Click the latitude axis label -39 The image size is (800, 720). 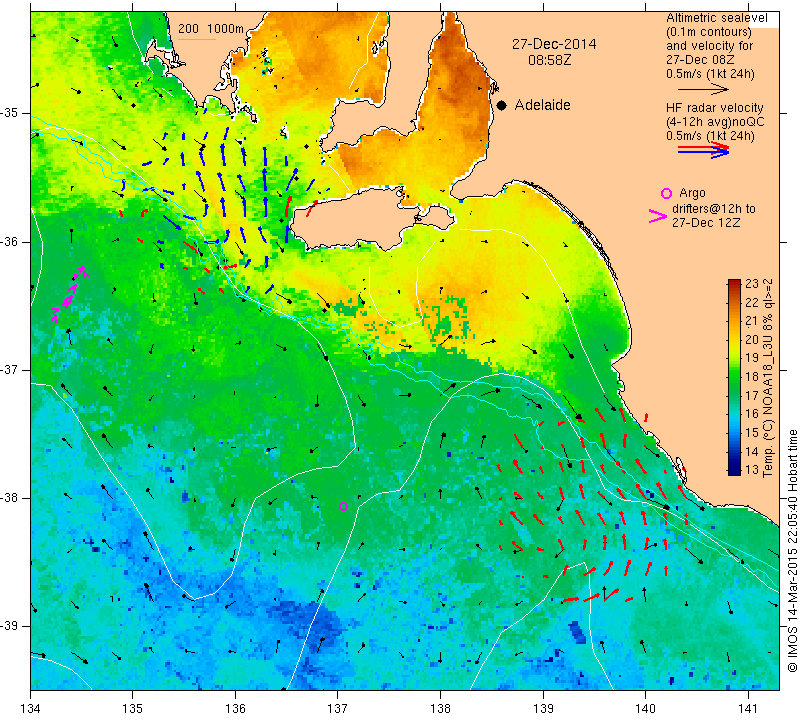[x=10, y=626]
